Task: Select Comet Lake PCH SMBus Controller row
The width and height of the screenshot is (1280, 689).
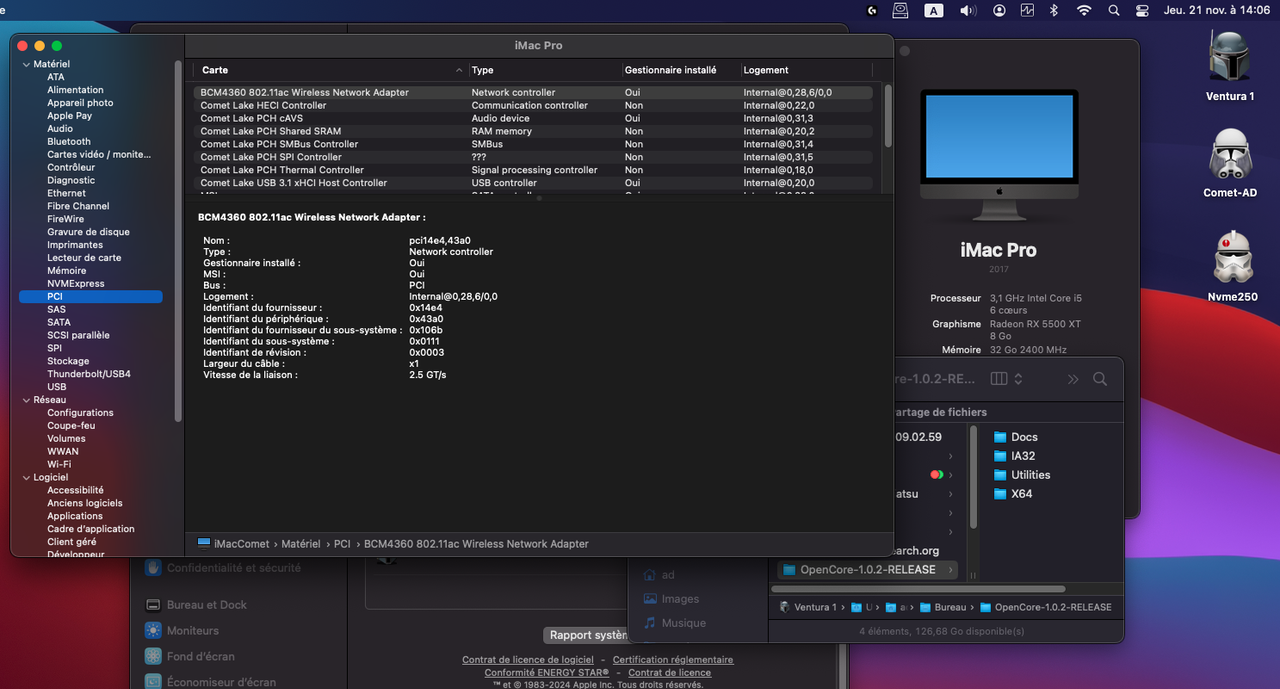Action: point(535,144)
